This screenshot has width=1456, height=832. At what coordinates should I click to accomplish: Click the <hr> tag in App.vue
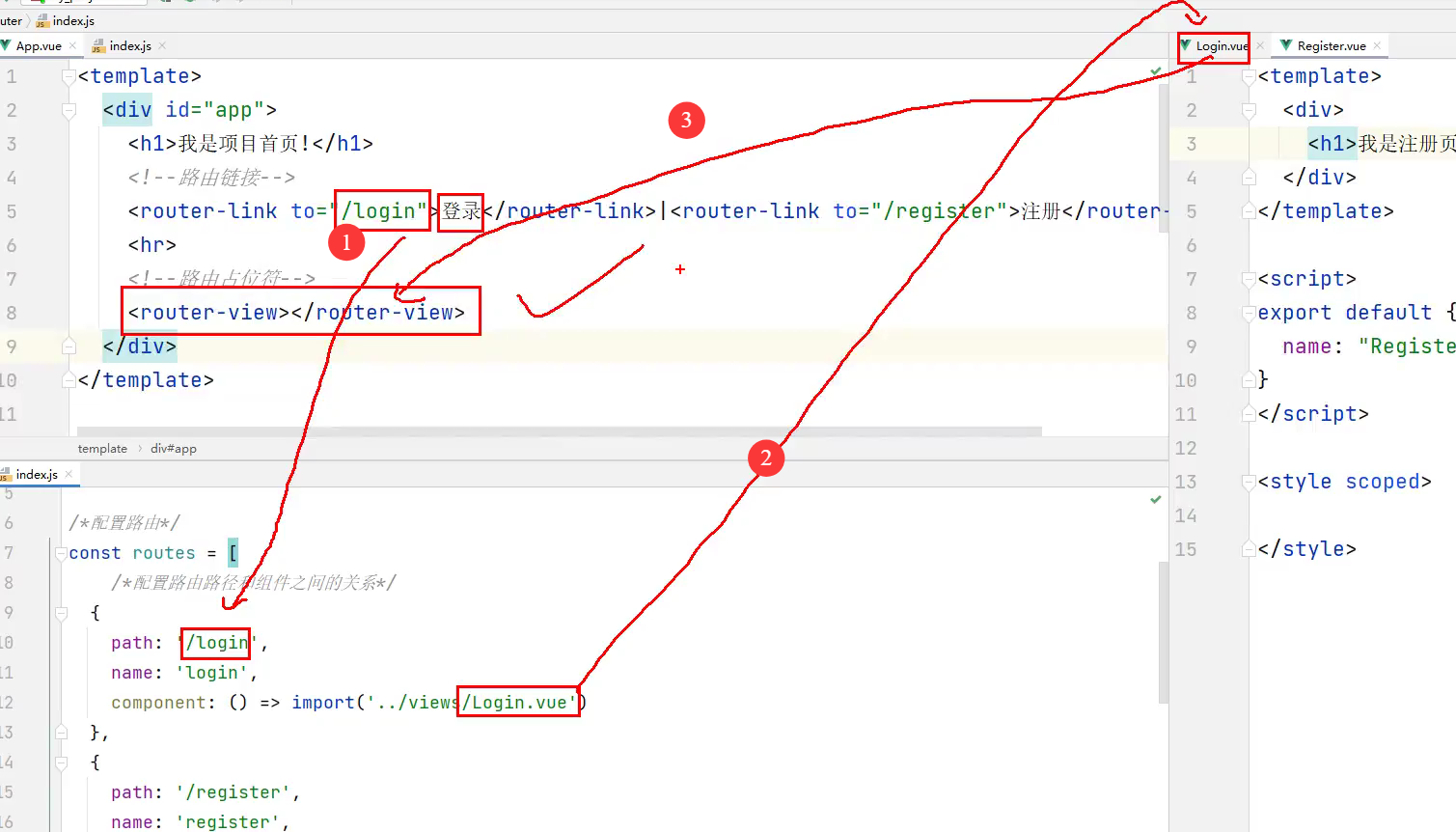coord(152,245)
